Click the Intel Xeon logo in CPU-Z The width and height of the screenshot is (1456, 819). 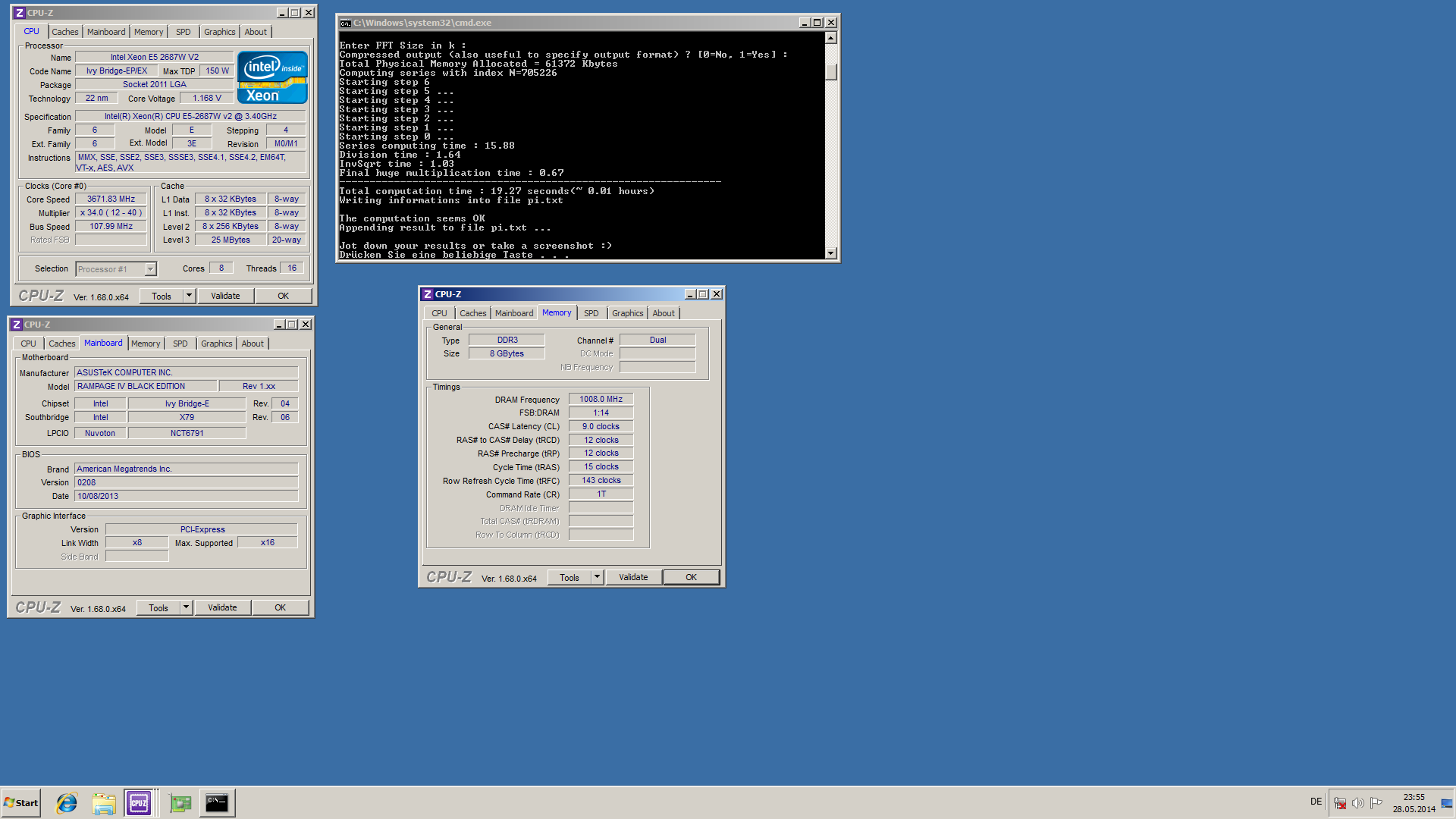[x=272, y=77]
